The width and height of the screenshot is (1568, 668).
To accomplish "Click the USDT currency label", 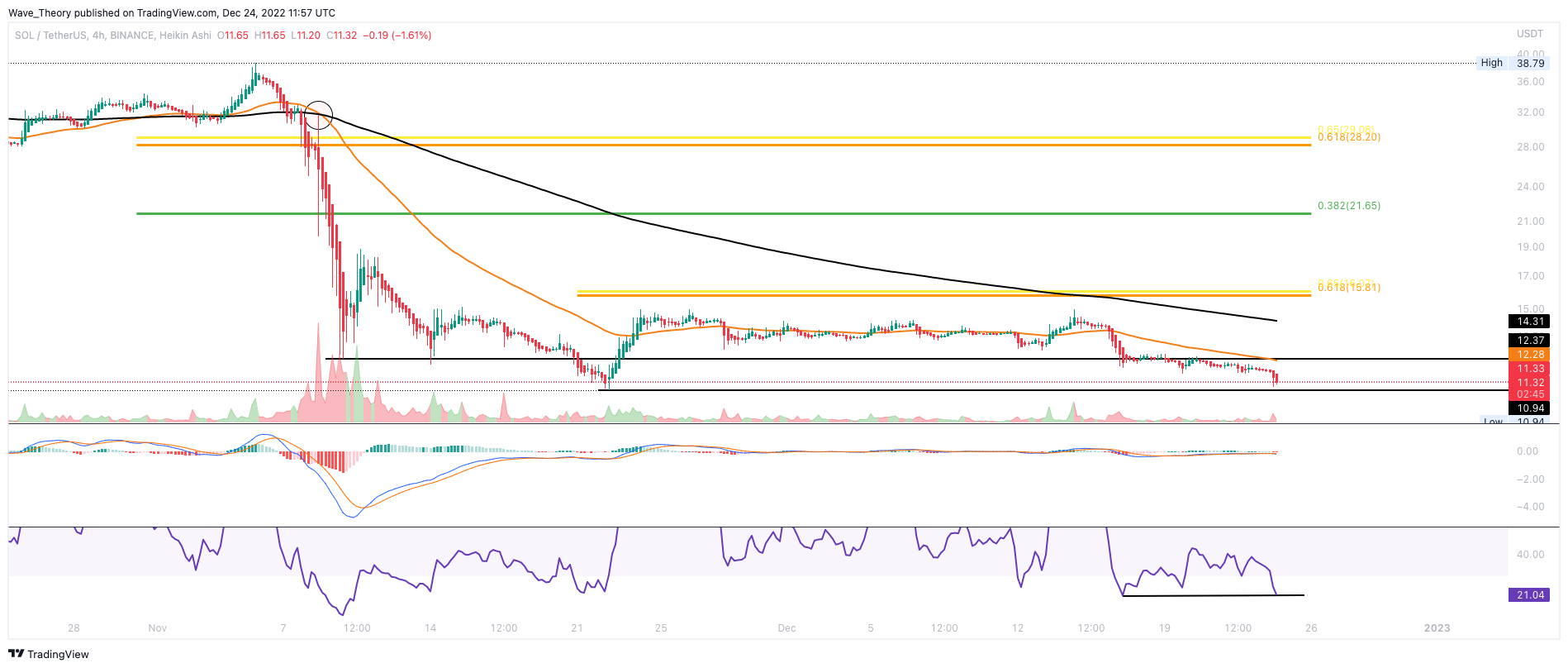I will click(x=1530, y=34).
